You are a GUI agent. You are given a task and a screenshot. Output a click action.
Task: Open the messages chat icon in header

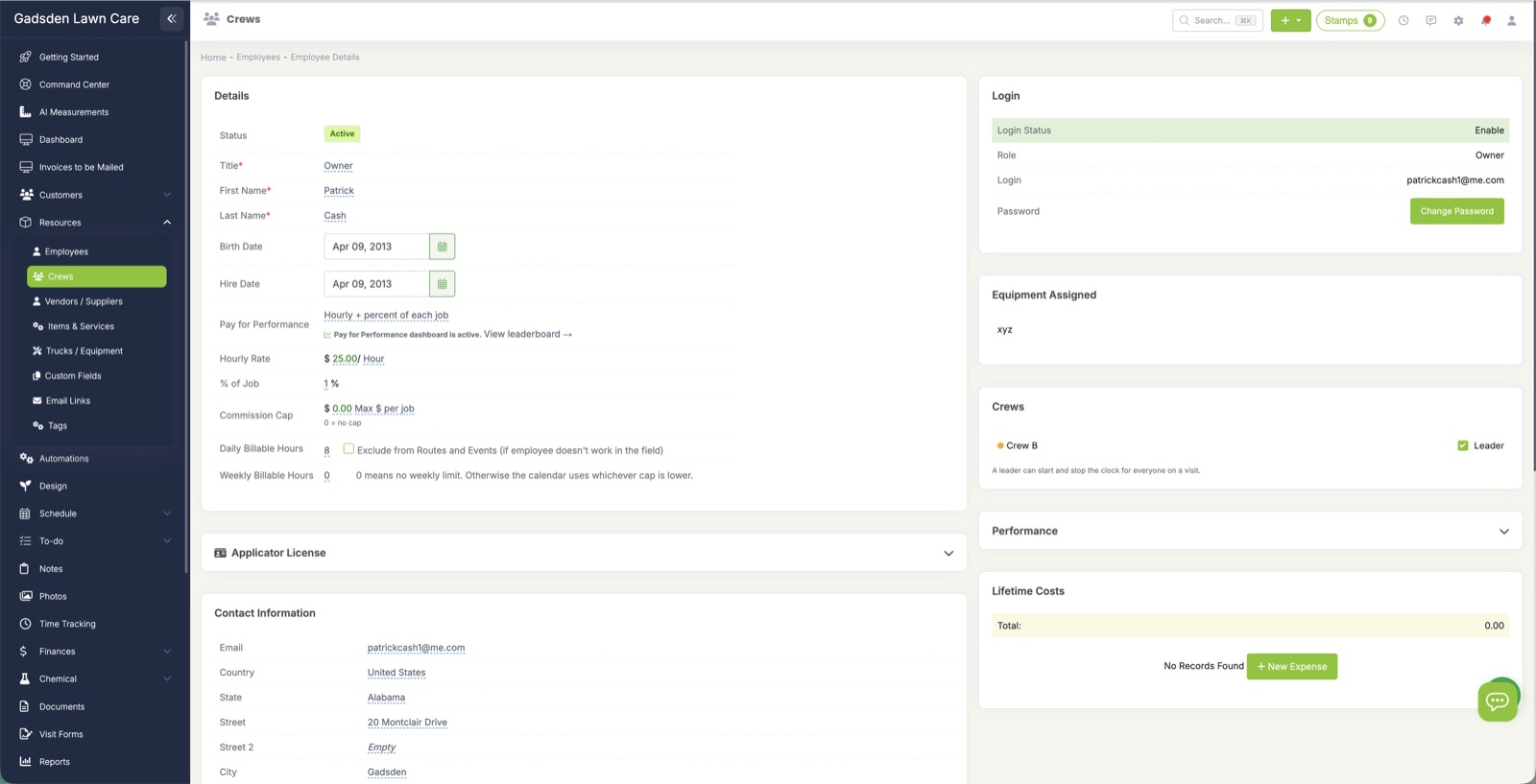[x=1431, y=20]
